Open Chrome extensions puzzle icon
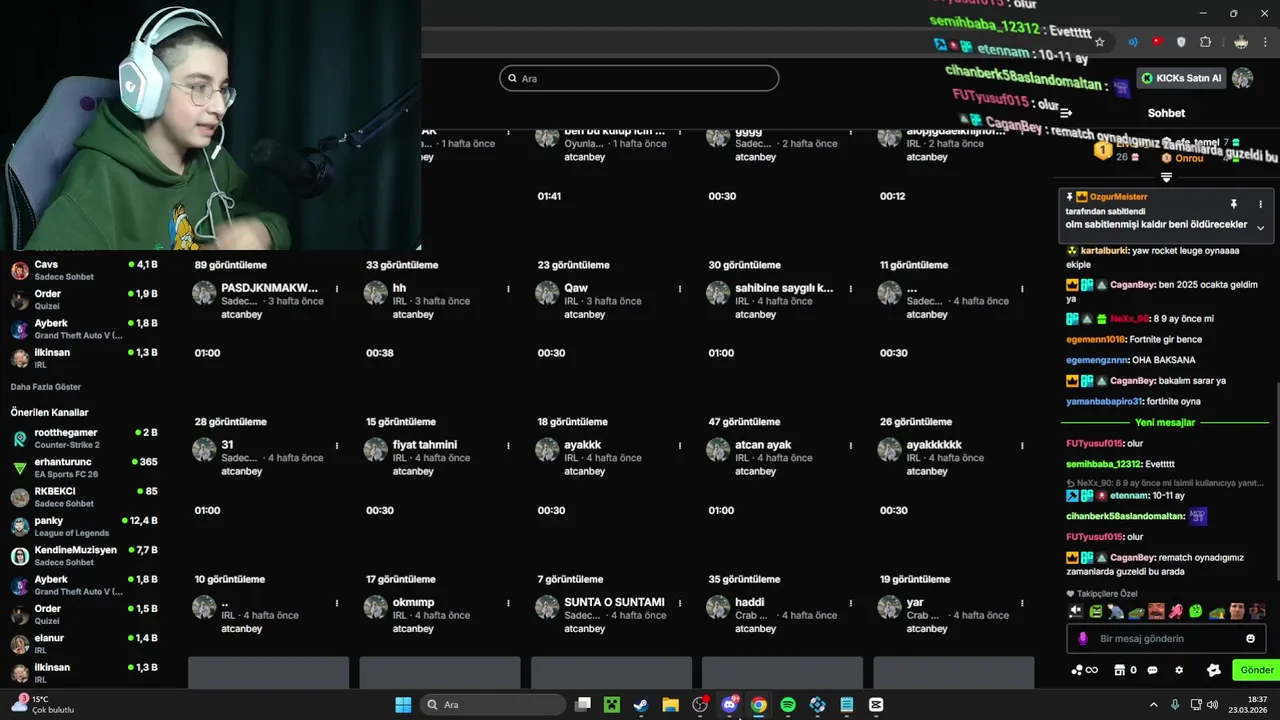 [x=1205, y=42]
